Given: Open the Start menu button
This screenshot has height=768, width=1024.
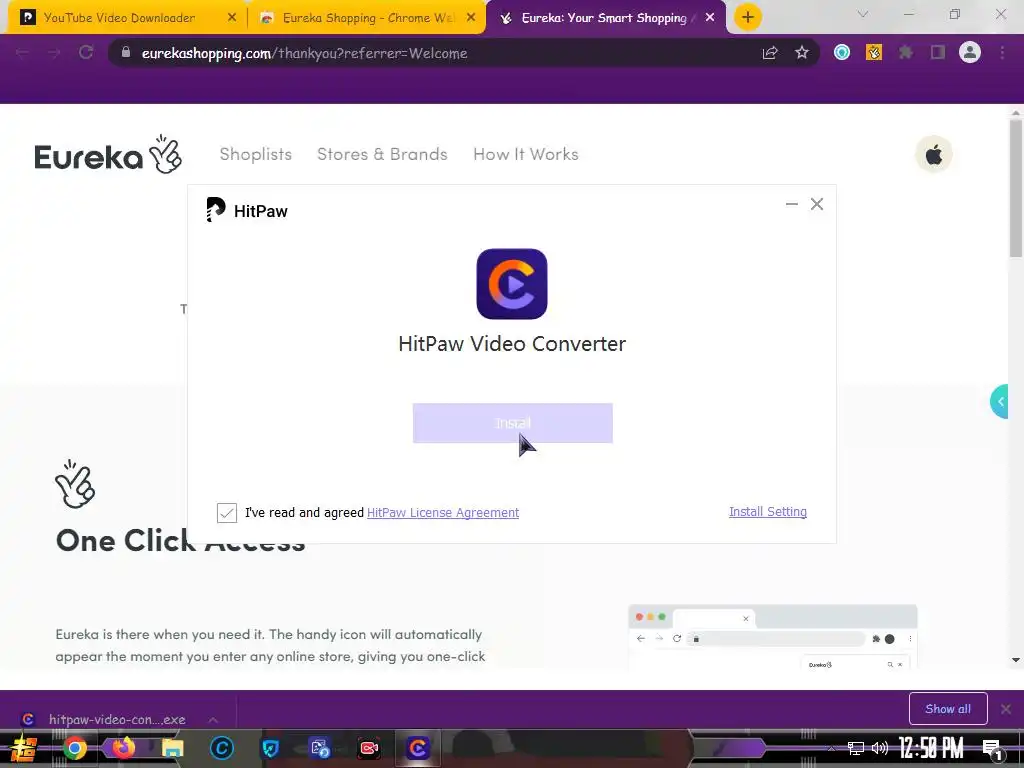Looking at the screenshot, I should click(24, 748).
